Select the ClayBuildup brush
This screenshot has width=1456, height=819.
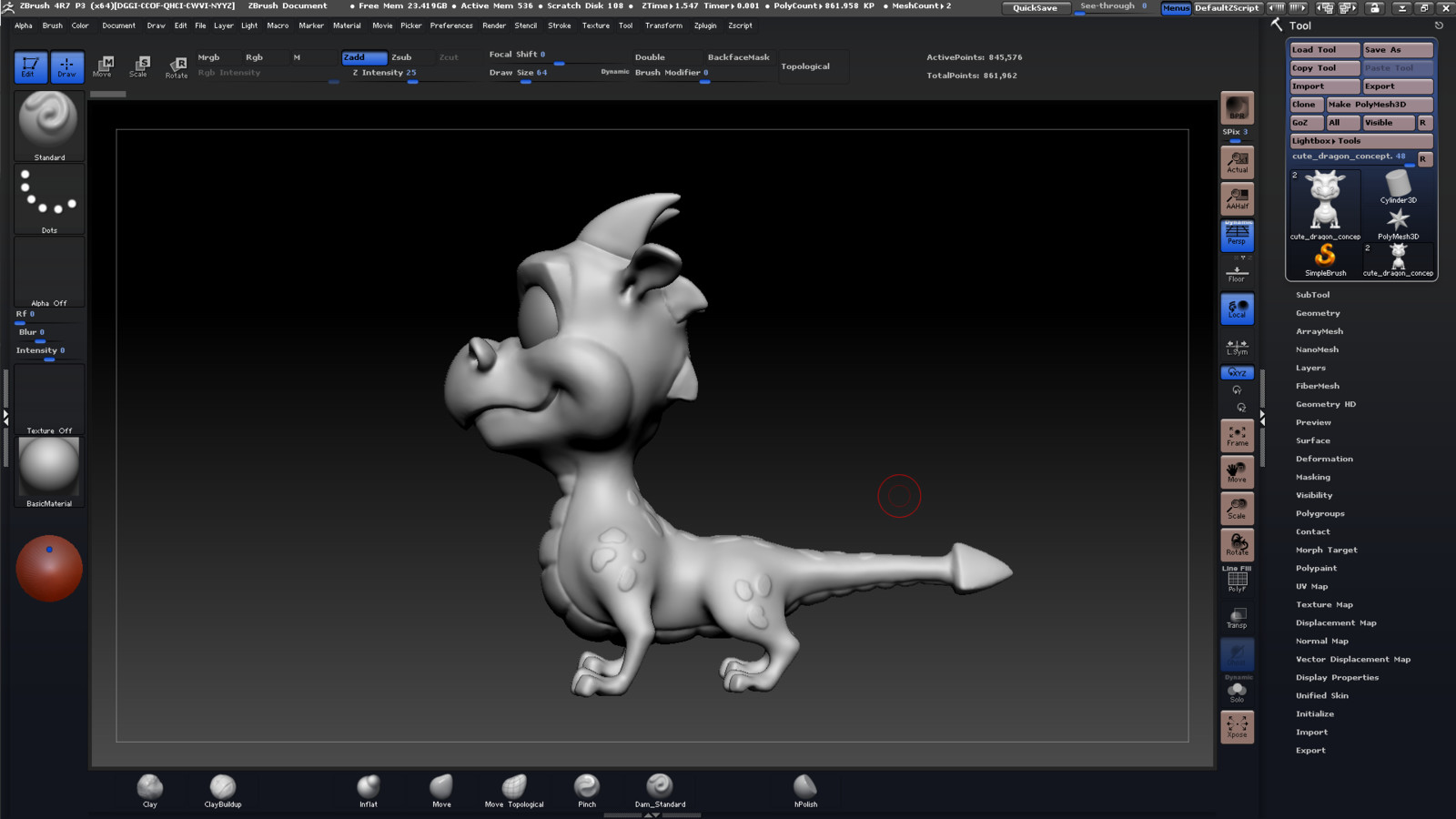(223, 790)
